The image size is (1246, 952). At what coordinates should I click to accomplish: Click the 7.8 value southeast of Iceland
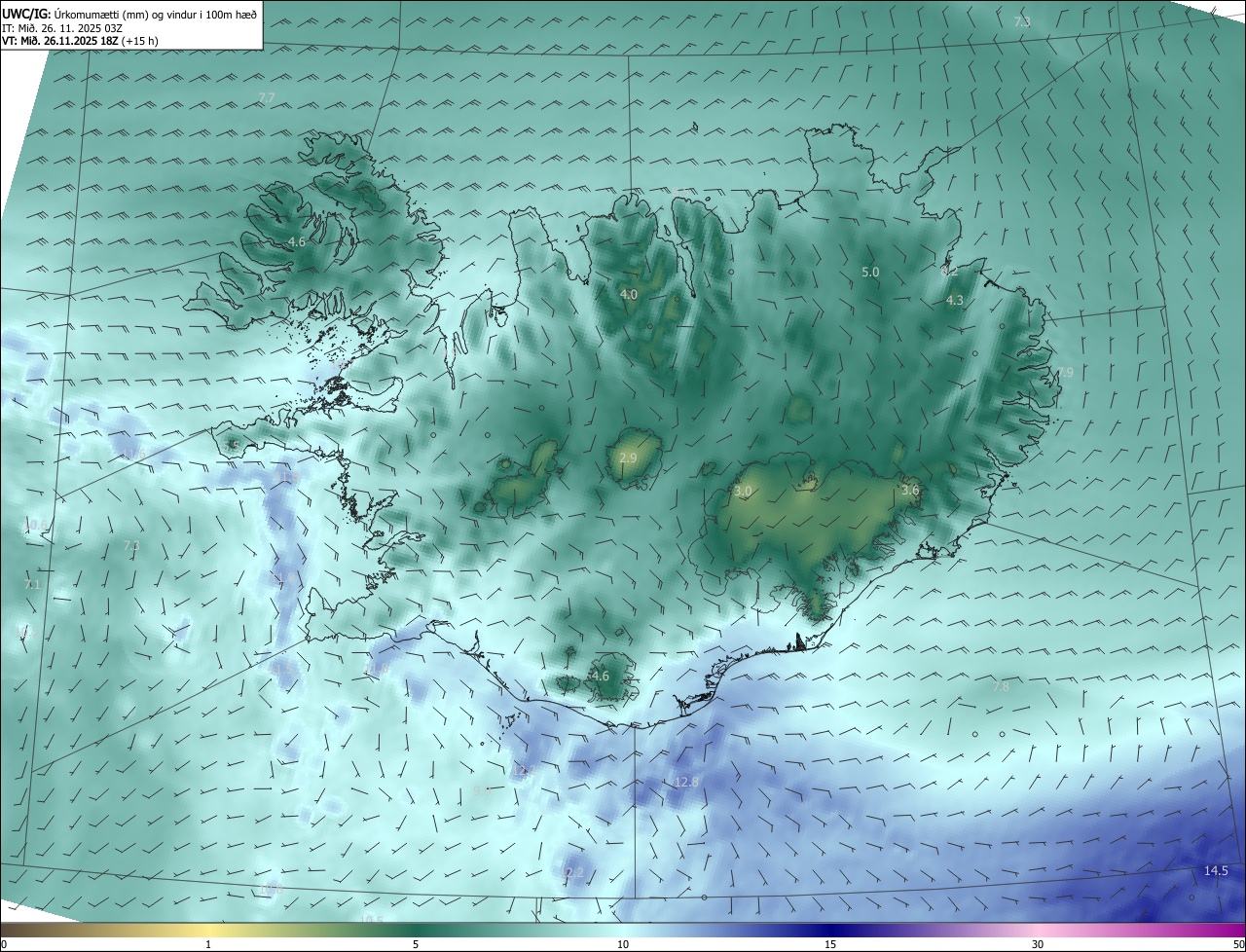click(x=1001, y=686)
